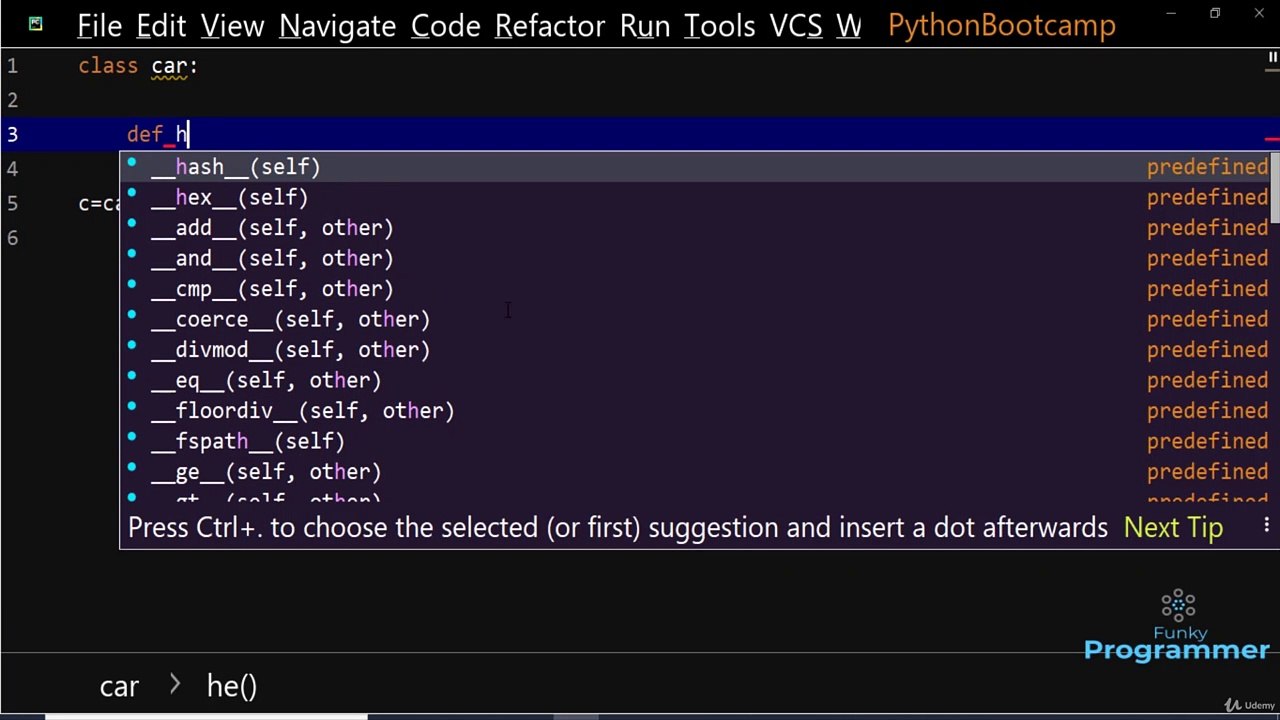Click the pause inspection indicator icon

(1272, 59)
